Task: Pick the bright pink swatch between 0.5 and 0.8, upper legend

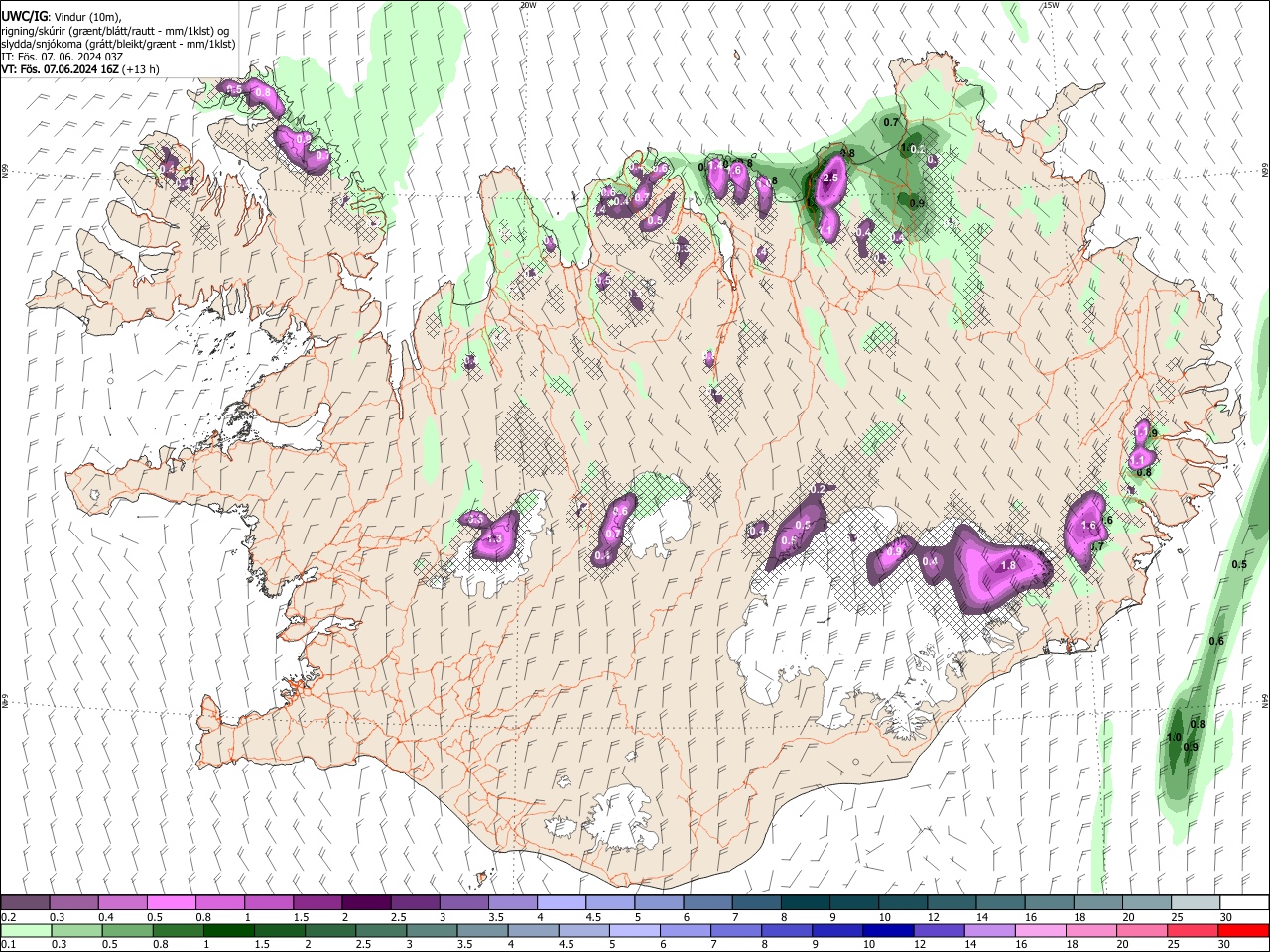Action: pos(171,903)
